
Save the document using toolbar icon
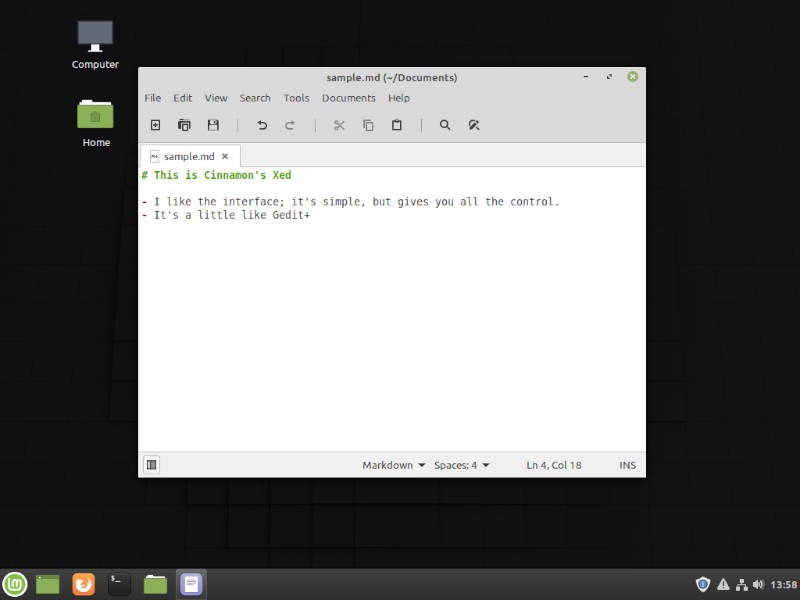(x=213, y=125)
